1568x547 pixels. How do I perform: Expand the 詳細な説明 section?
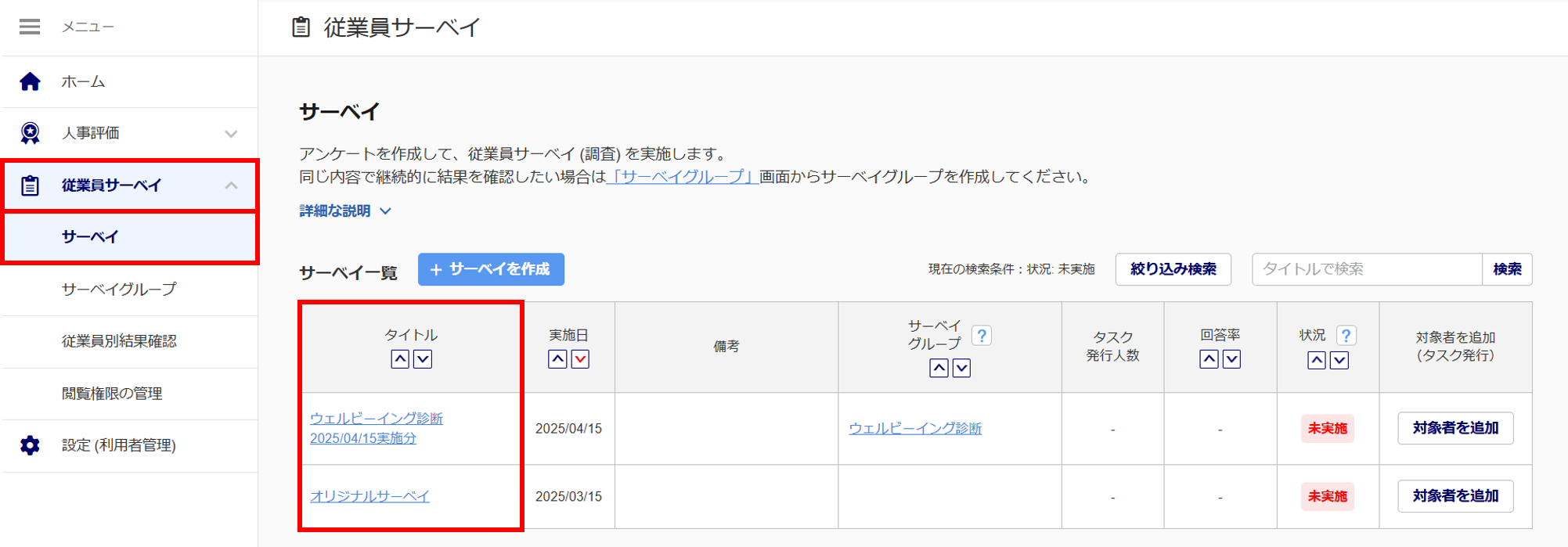click(345, 211)
